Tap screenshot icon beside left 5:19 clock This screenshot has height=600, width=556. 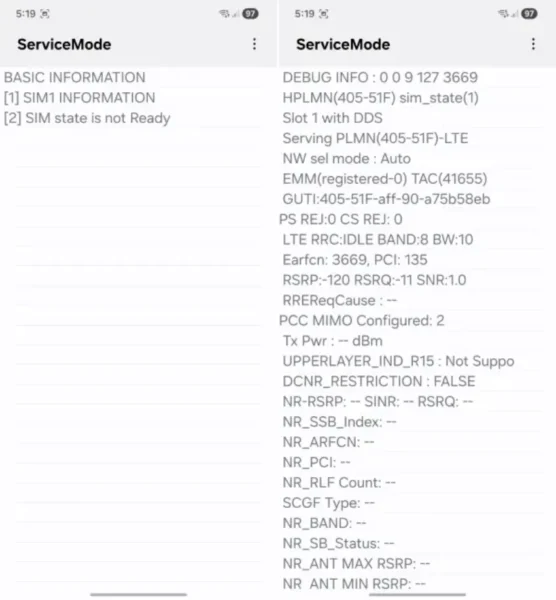[45, 14]
